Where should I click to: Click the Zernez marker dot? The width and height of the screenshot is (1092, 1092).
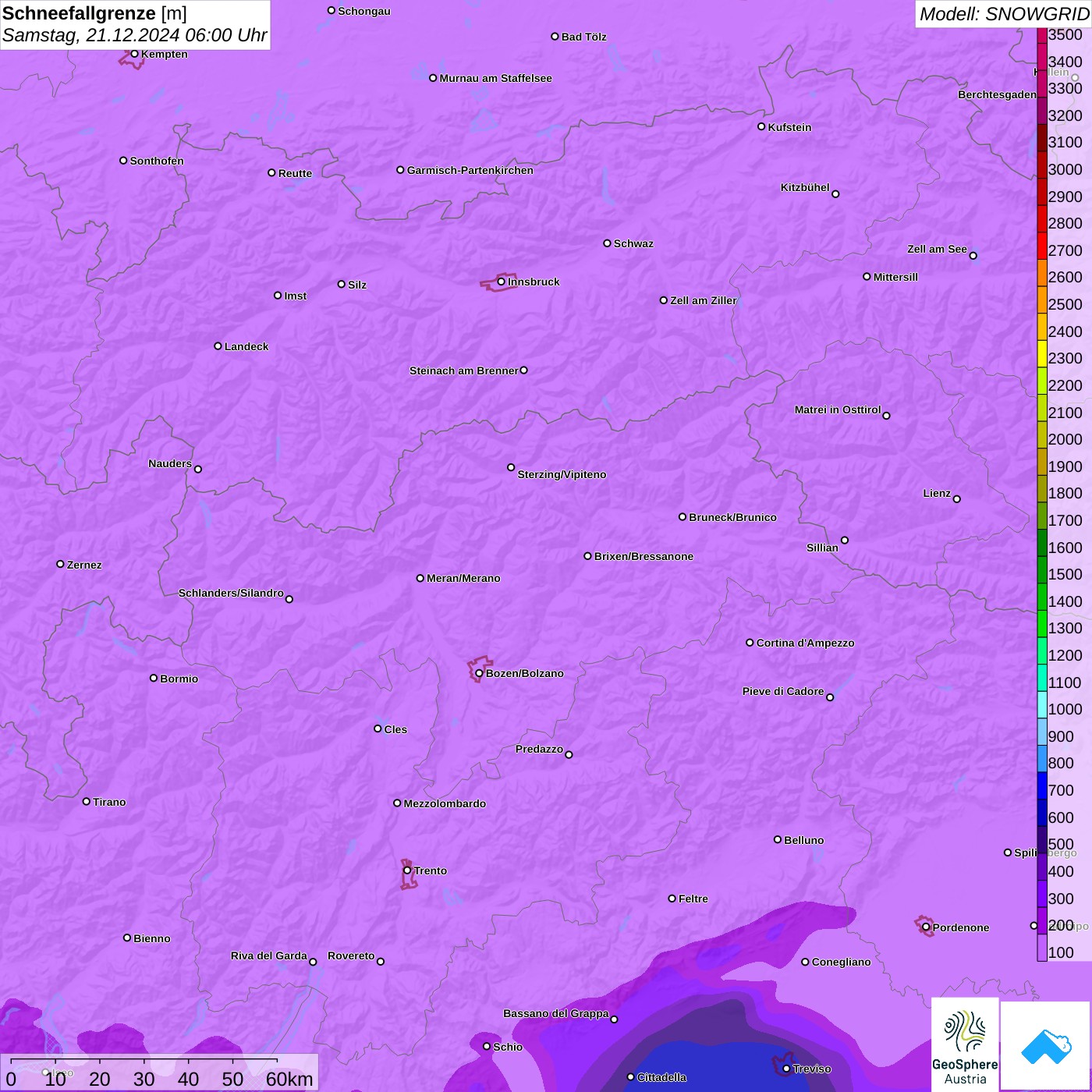[60, 564]
